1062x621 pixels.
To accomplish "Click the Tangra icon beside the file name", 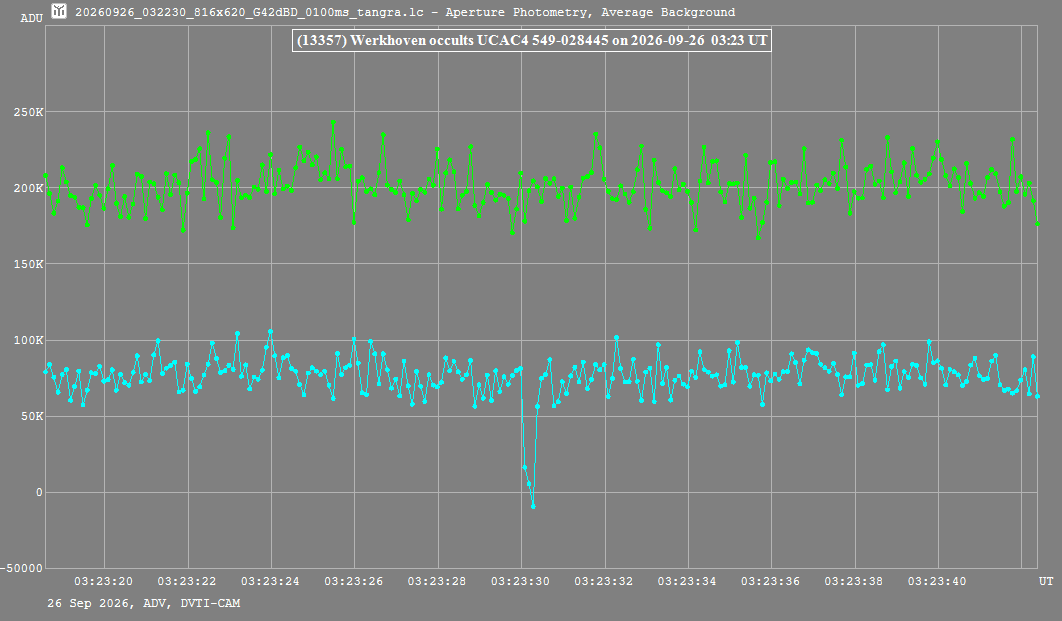I will 59,11.
